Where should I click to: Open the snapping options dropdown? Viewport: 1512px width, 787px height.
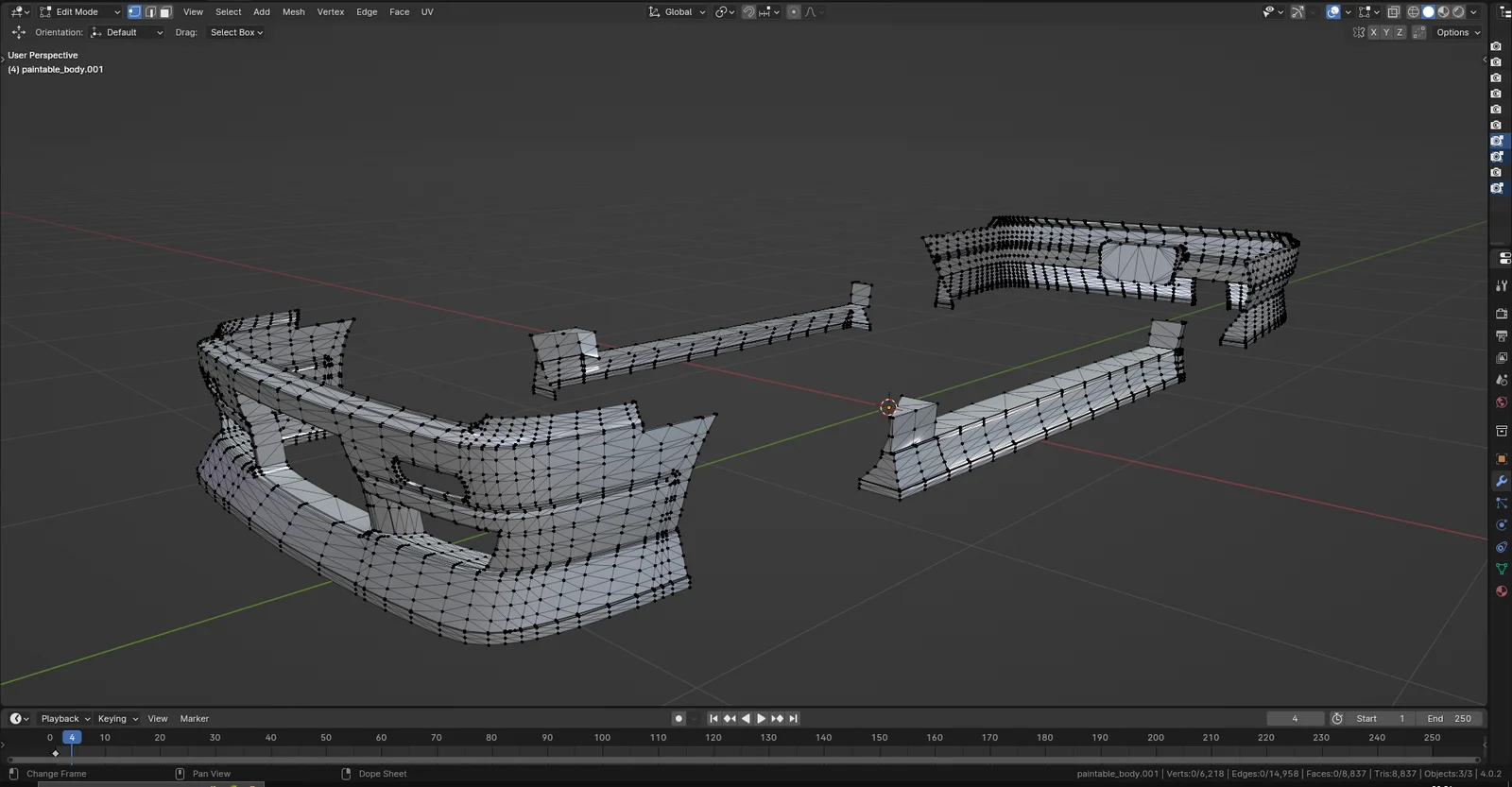pos(769,12)
